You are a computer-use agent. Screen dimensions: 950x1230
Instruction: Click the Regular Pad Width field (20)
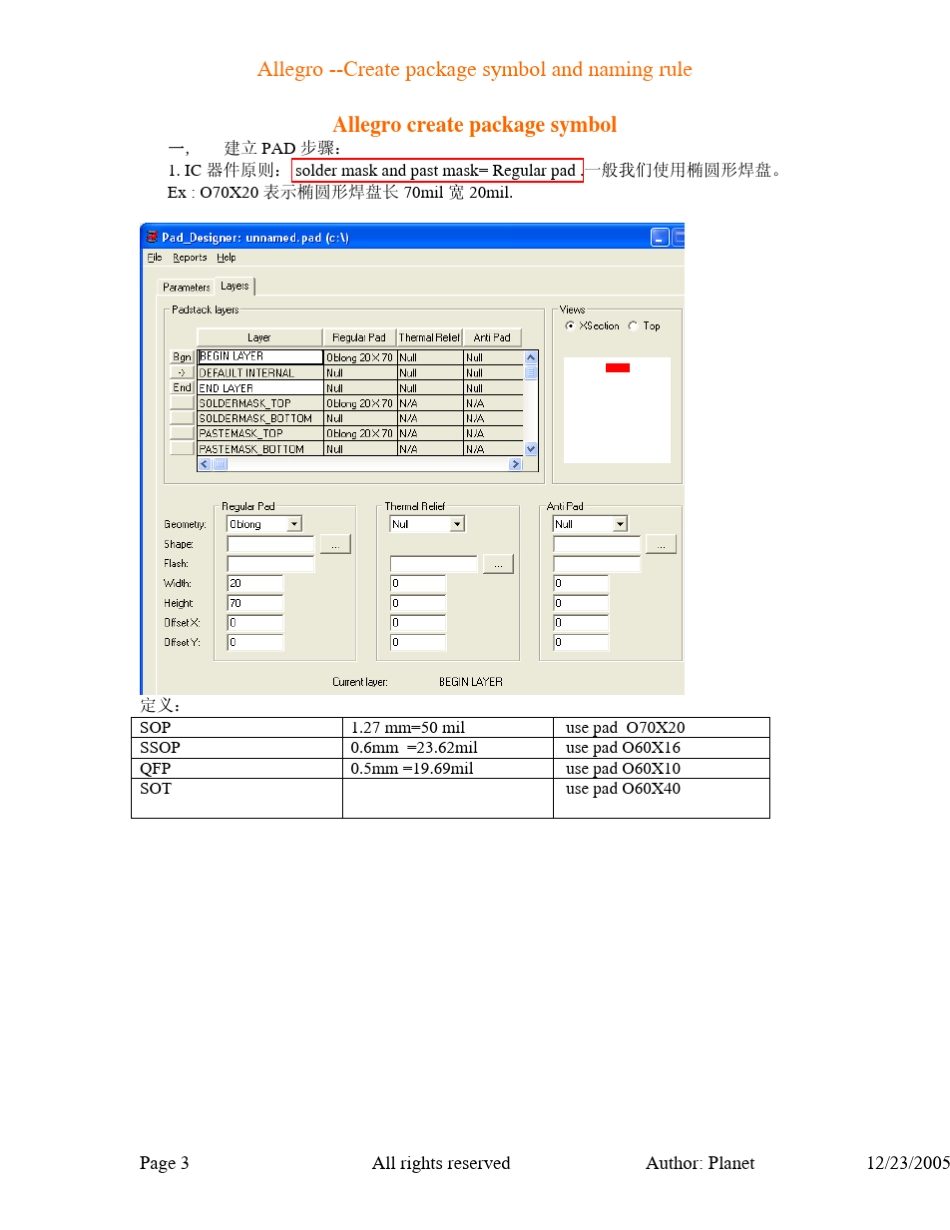click(255, 583)
